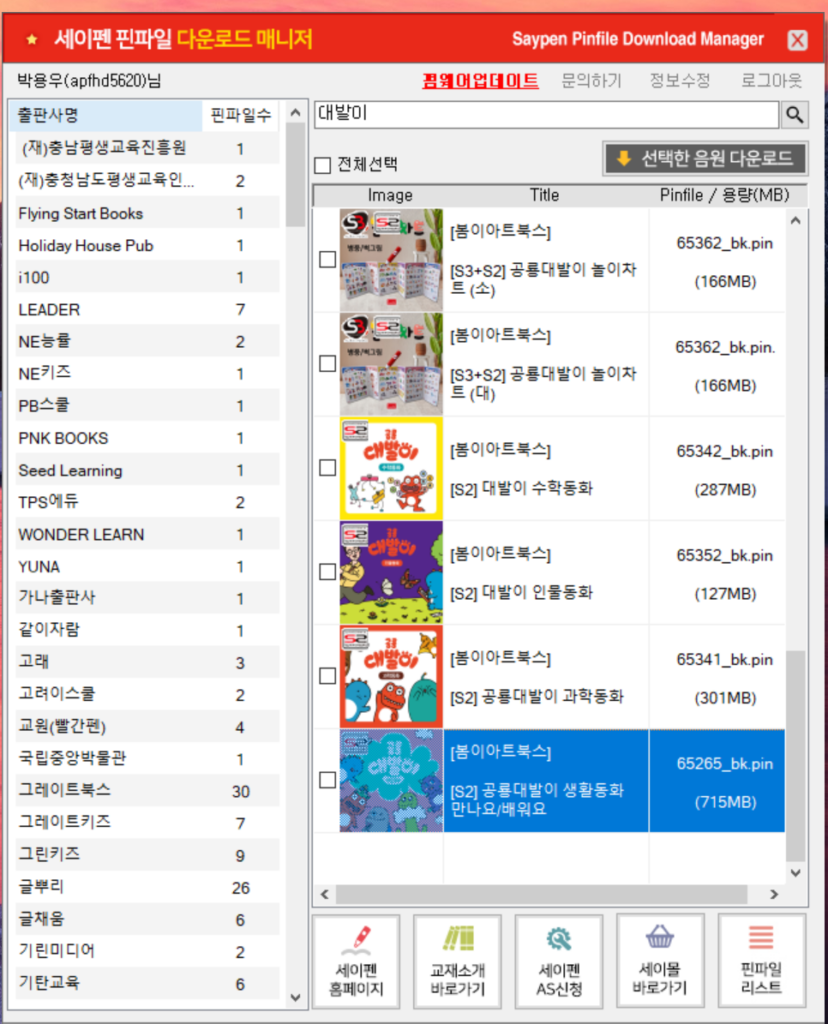Open 문의하기 from the top navigation

593,81
